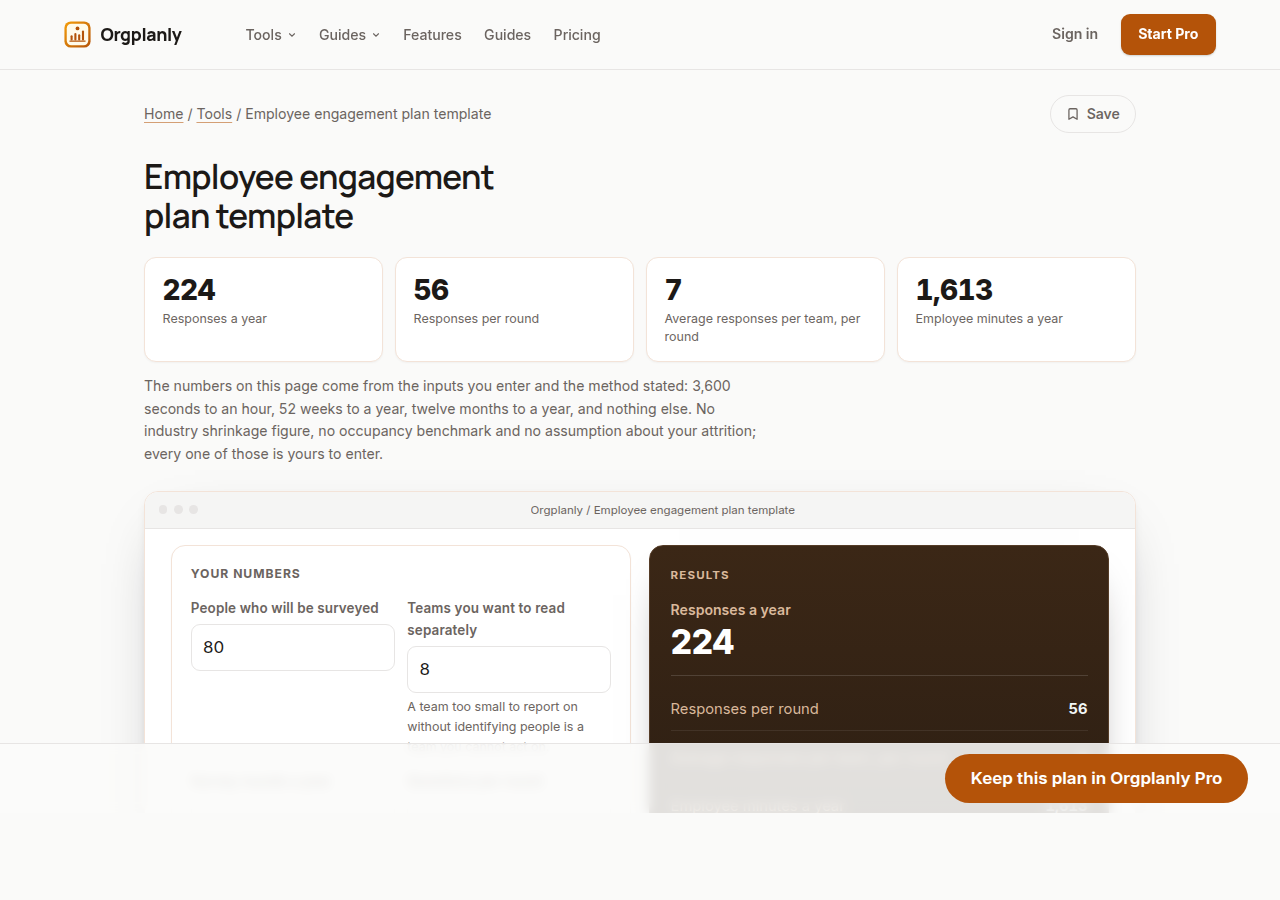Expand the Guides dropdown chevron
The image size is (1280, 900).
pyautogui.click(x=376, y=35)
